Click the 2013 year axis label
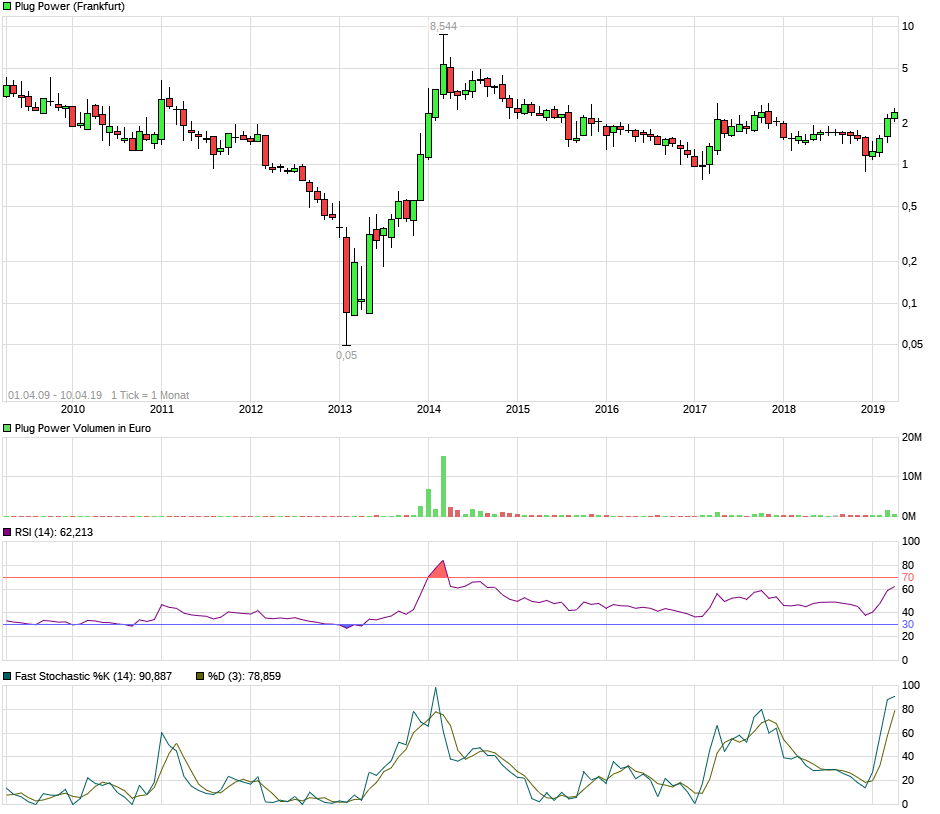940x814 pixels. click(339, 409)
